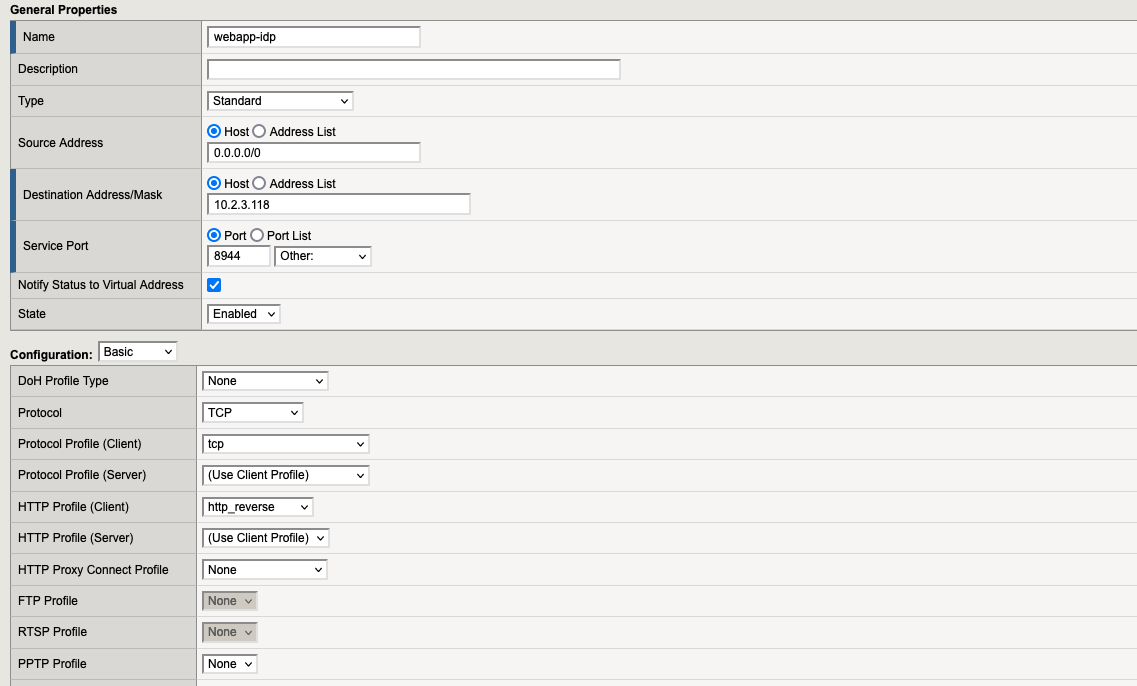Click the Name input field
Viewport: 1137px width, 686px height.
313,37
